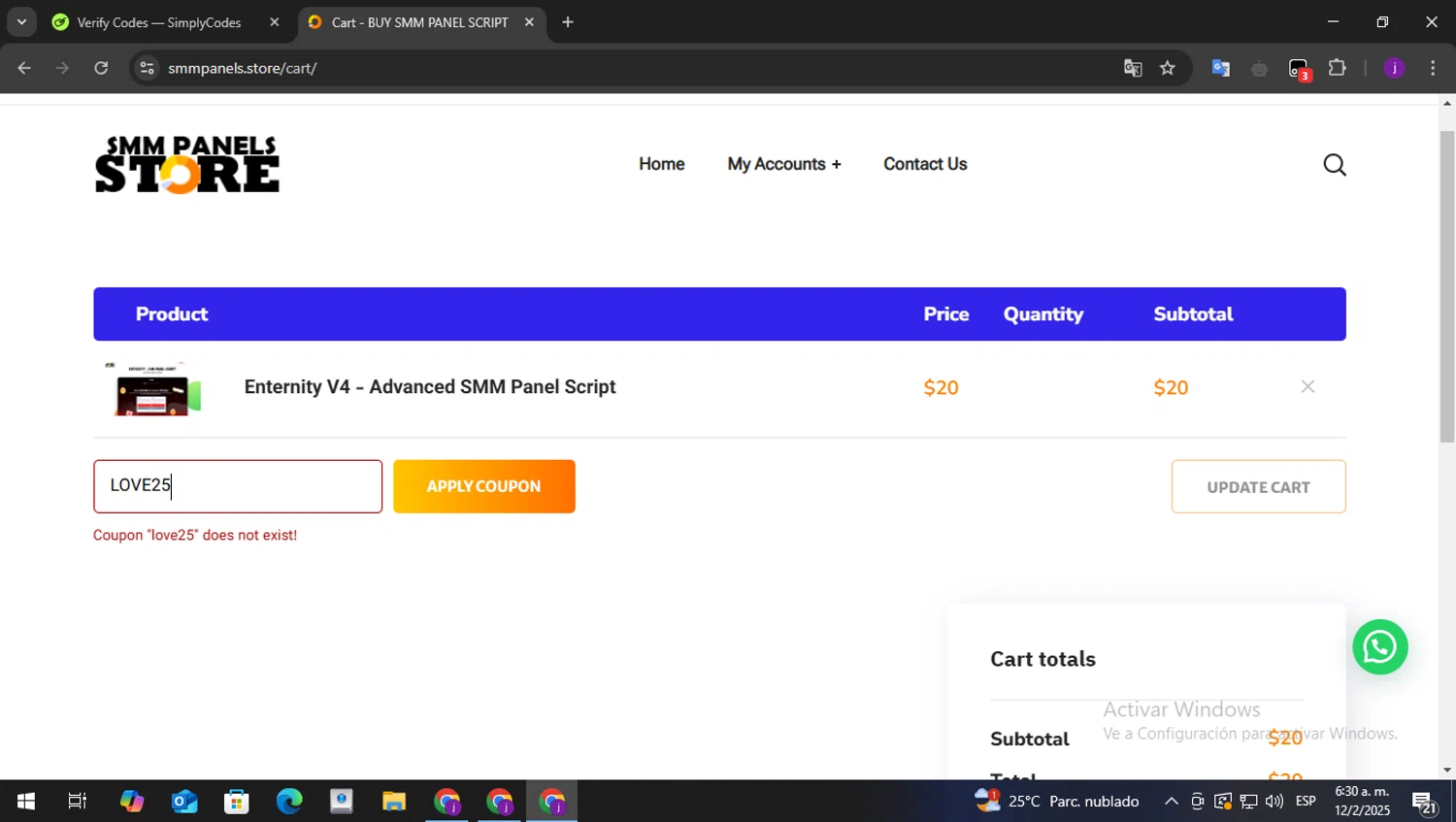This screenshot has height=822, width=1456.
Task: Launch Microsoft Edge from taskbar
Action: [x=289, y=802]
